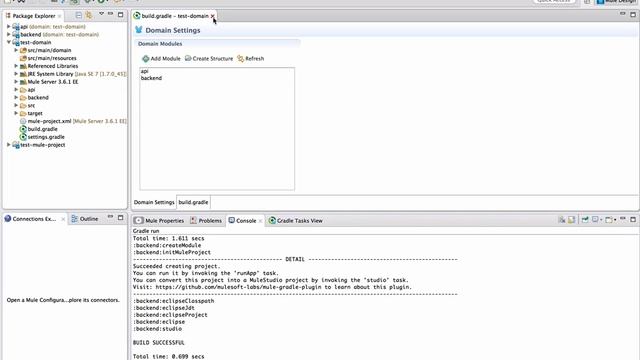The width and height of the screenshot is (640, 360).
Task: Collapse the test-domain project
Action: pos(8,42)
